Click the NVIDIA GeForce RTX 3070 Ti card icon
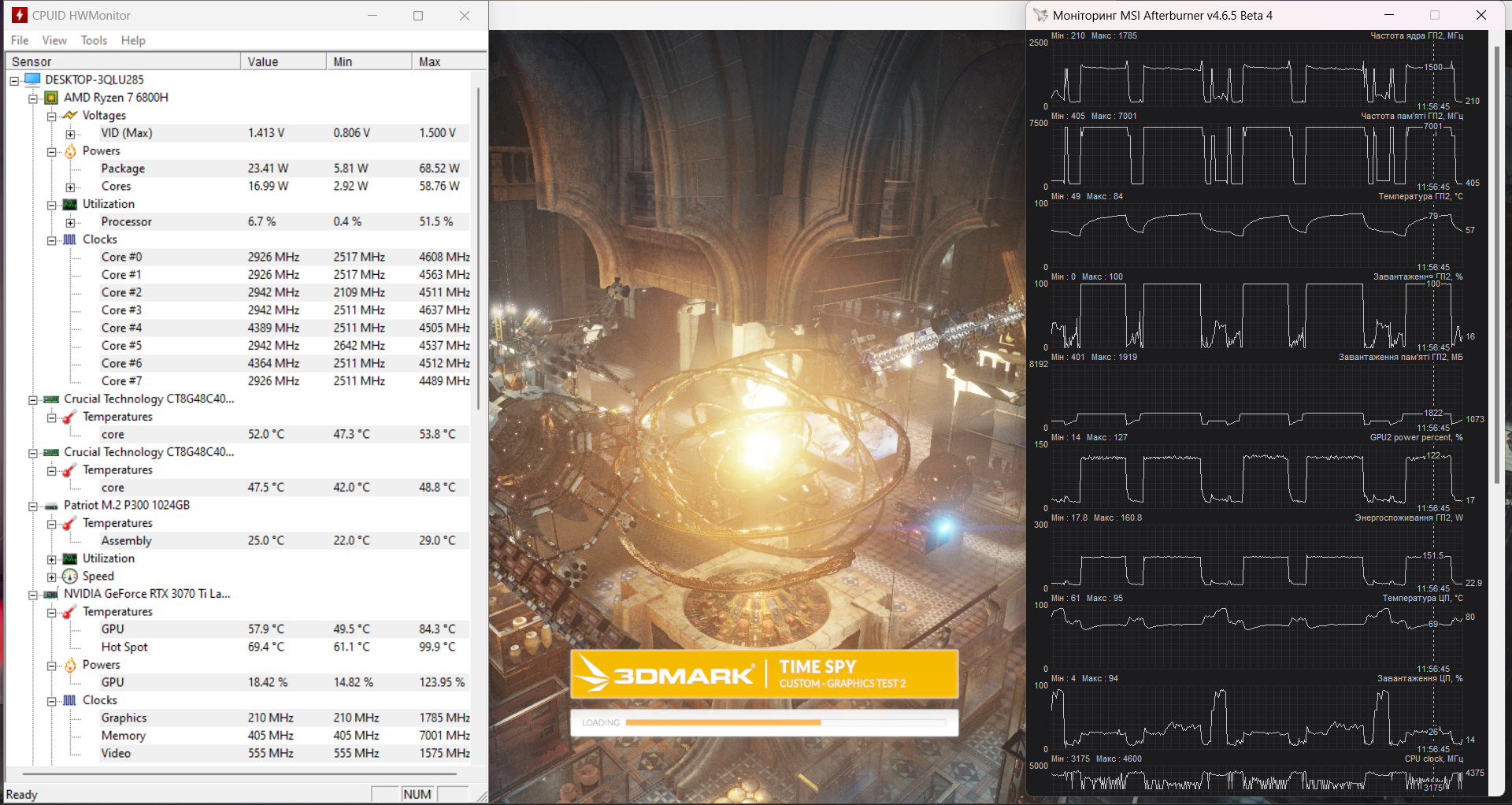Image resolution: width=1512 pixels, height=805 pixels. (x=51, y=594)
